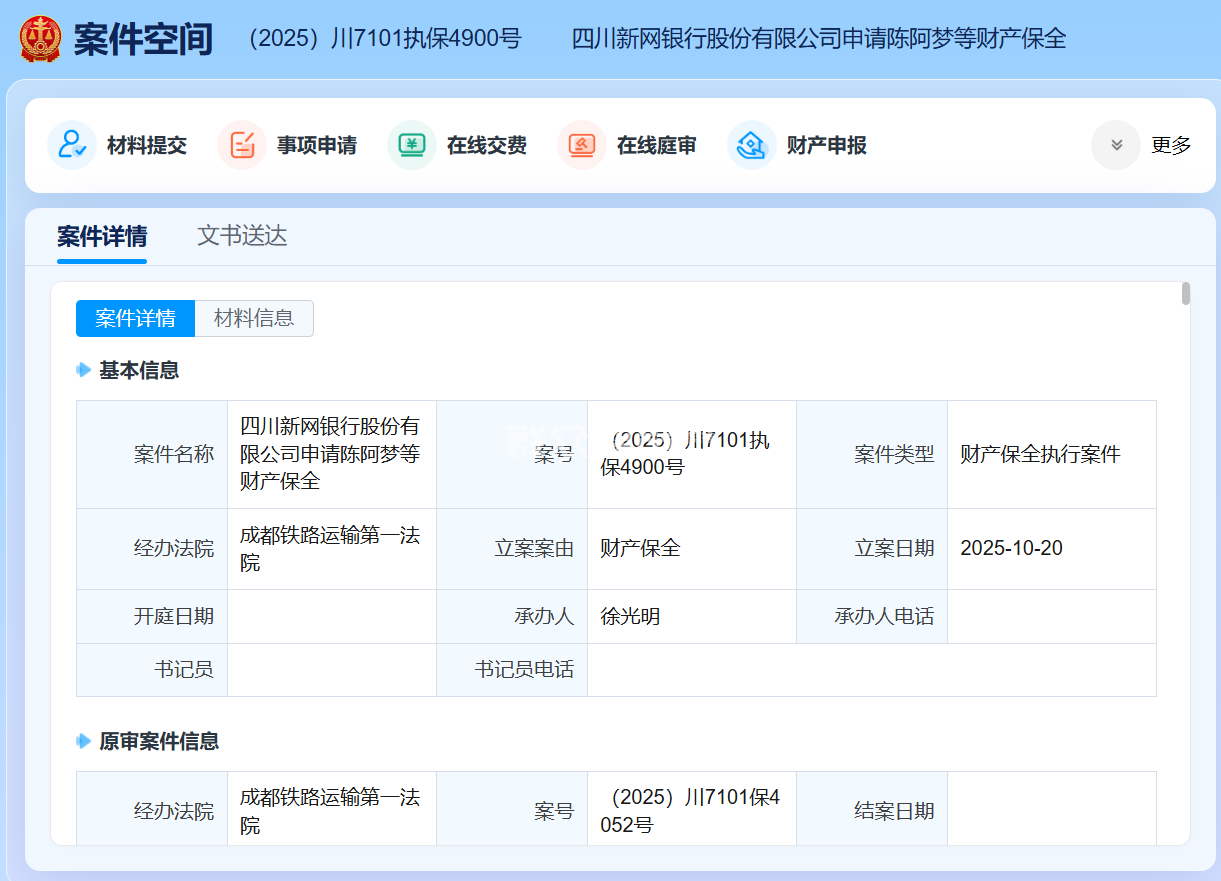Click the vertical scrollbar thumb
Image resolution: width=1221 pixels, height=881 pixels.
1186,293
